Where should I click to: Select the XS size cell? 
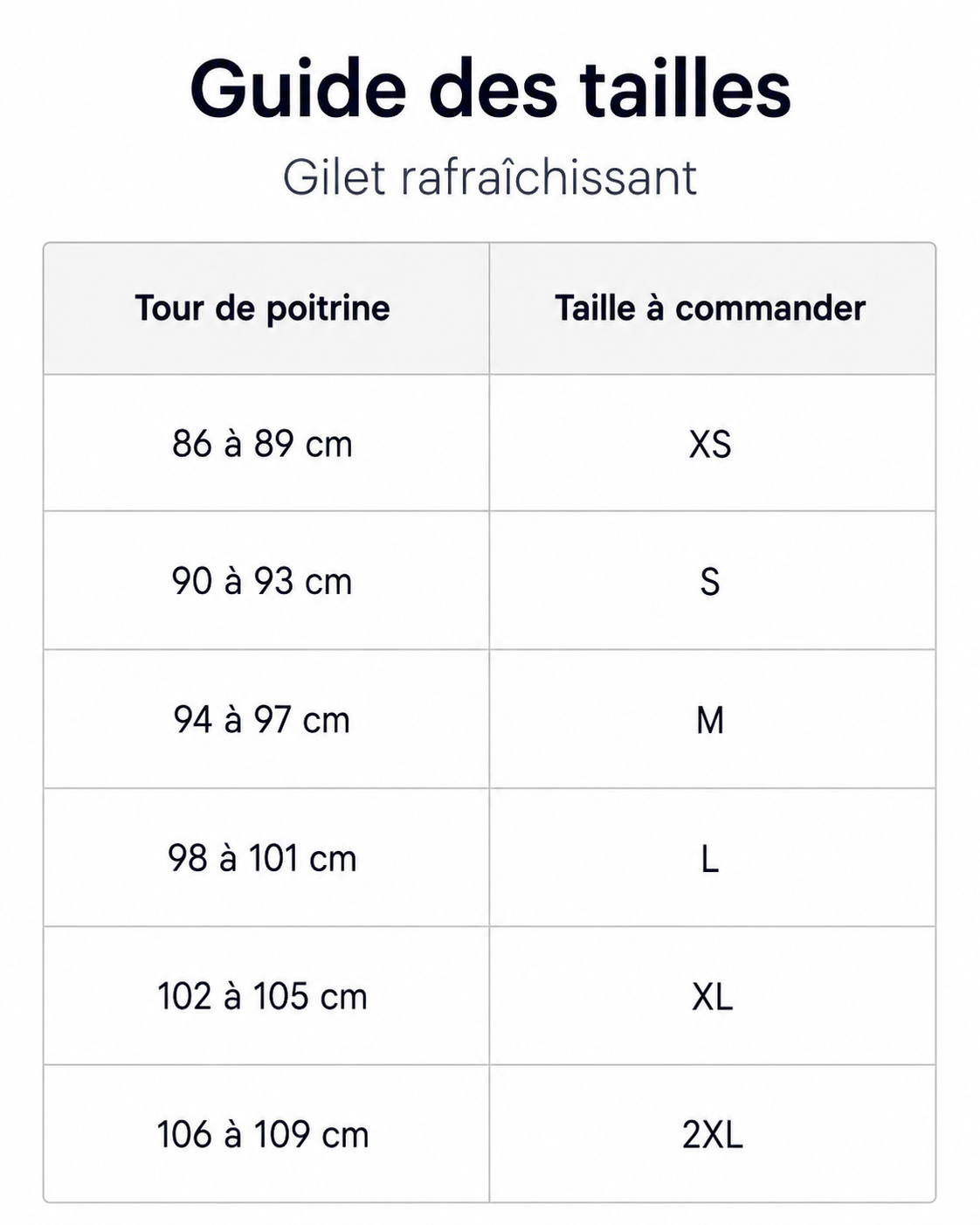tap(710, 444)
